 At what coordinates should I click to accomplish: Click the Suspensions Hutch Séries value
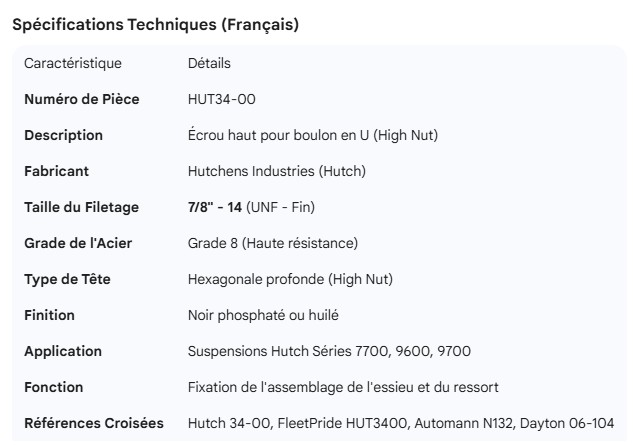[329, 351]
